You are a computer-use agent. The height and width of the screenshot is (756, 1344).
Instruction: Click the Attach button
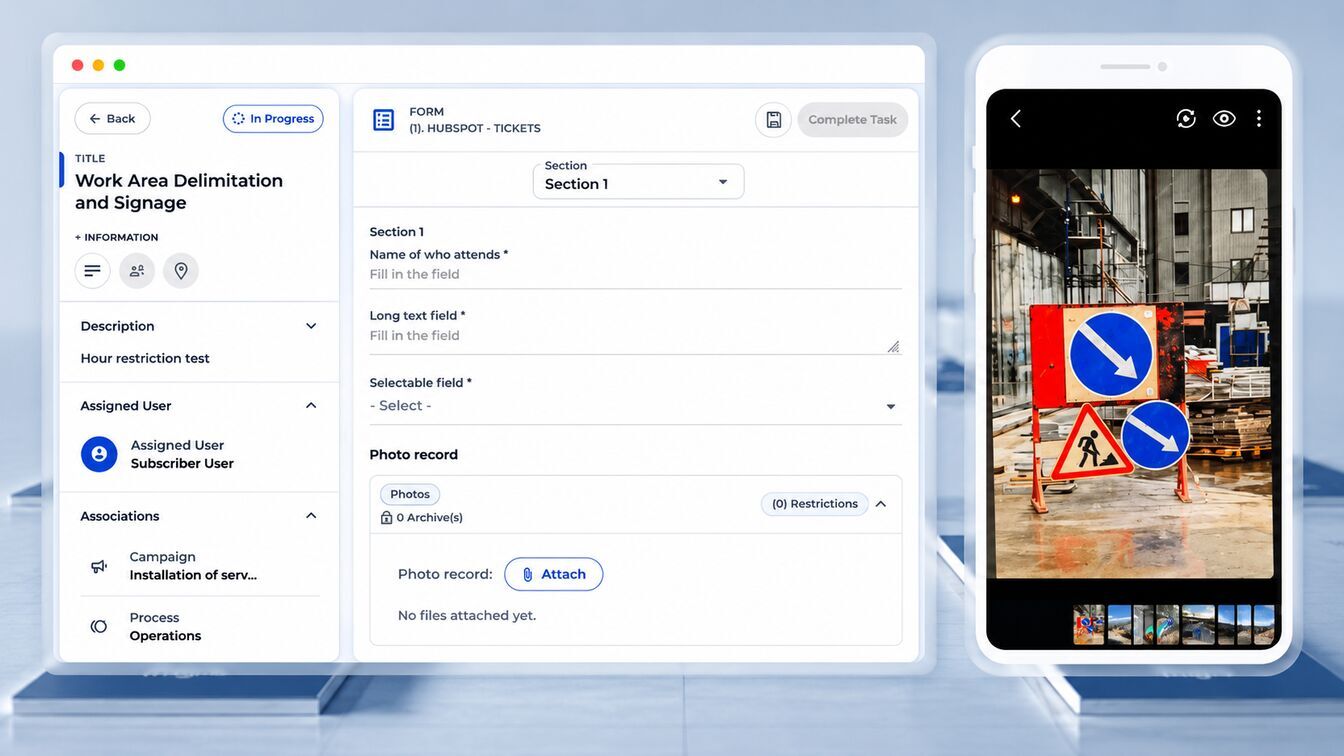coord(554,574)
